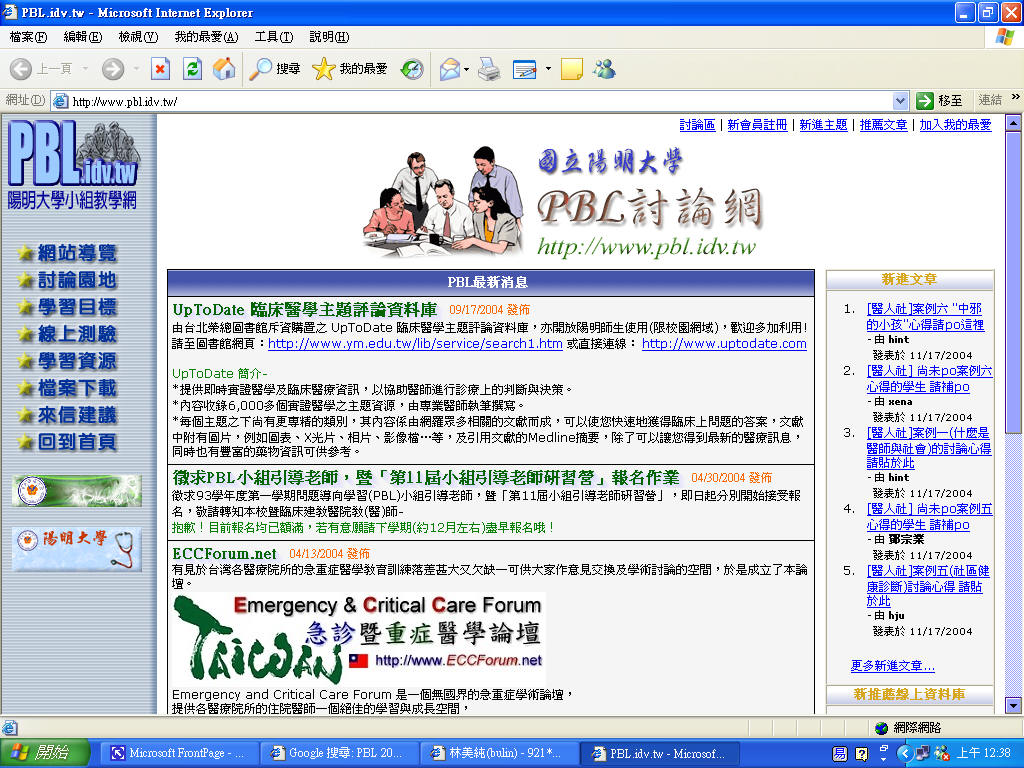This screenshot has height=768, width=1024.
Task: Click the 更多新進文章 link
Action: coord(893,665)
